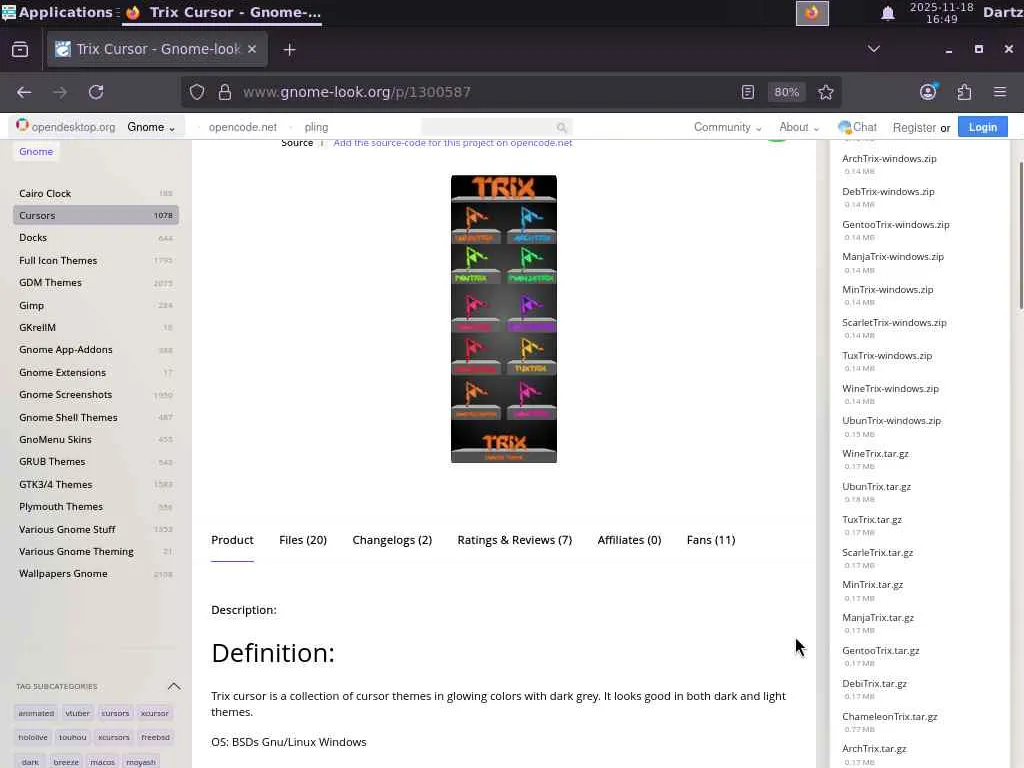Reload the current page
The image size is (1024, 768).
tap(96, 92)
